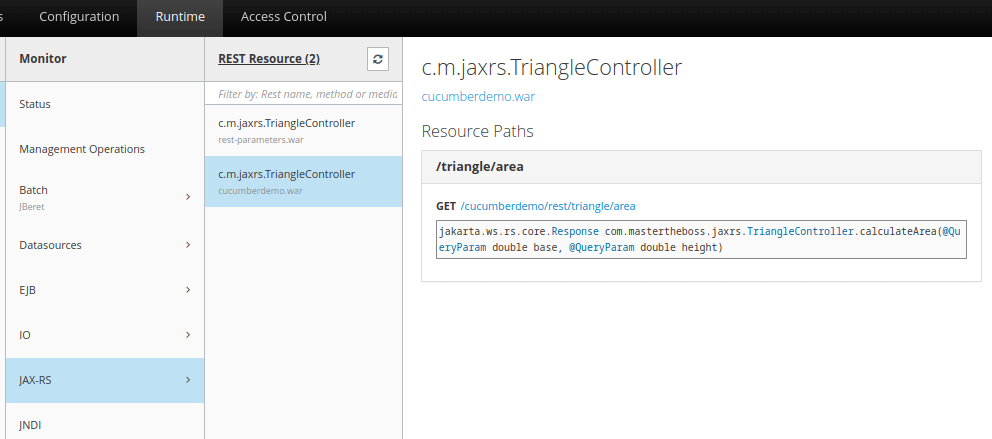Select the Batch monitor item

[x=105, y=197]
